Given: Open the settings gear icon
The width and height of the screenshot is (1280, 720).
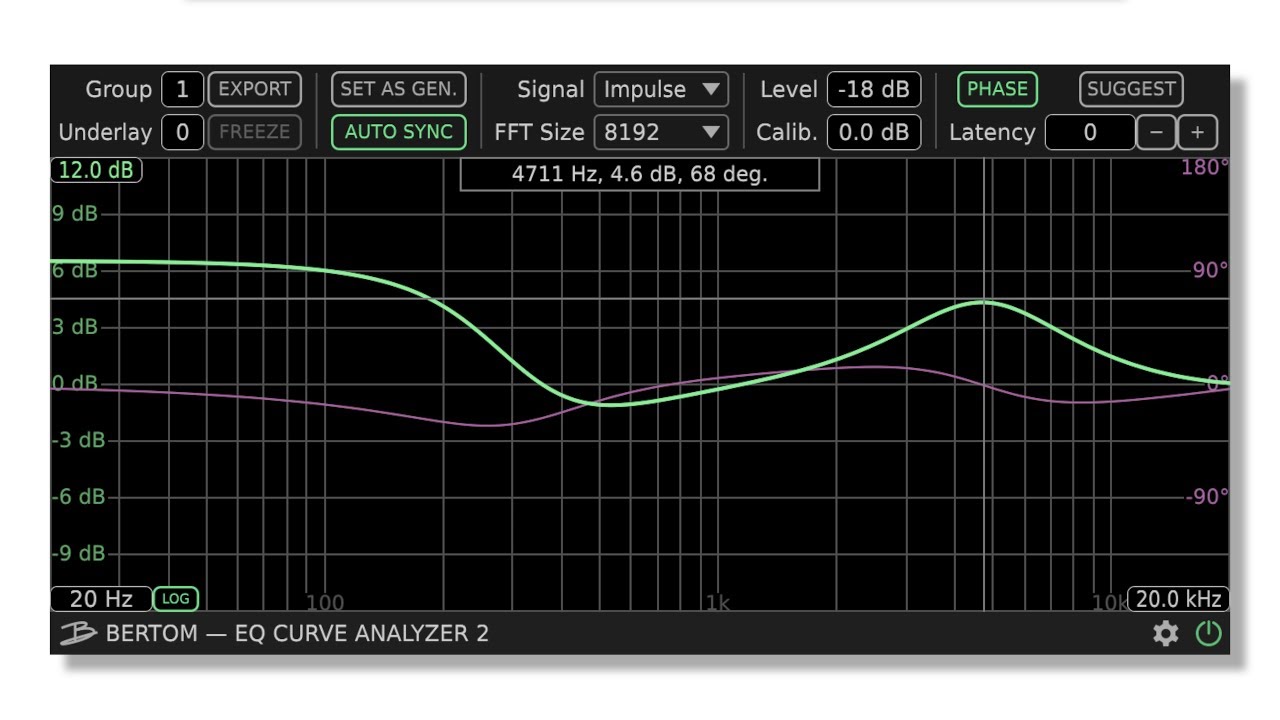Looking at the screenshot, I should point(1165,634).
